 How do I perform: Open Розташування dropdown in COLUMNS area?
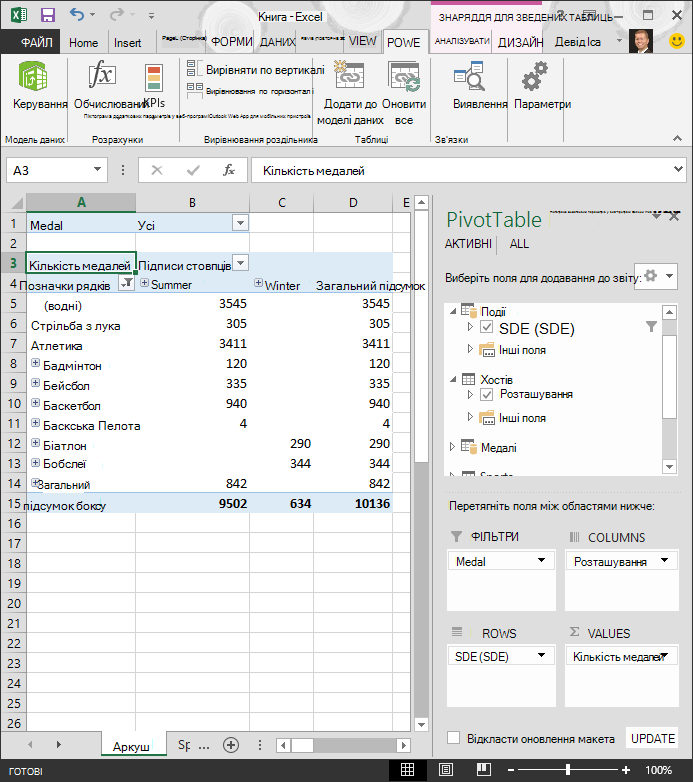pos(664,560)
